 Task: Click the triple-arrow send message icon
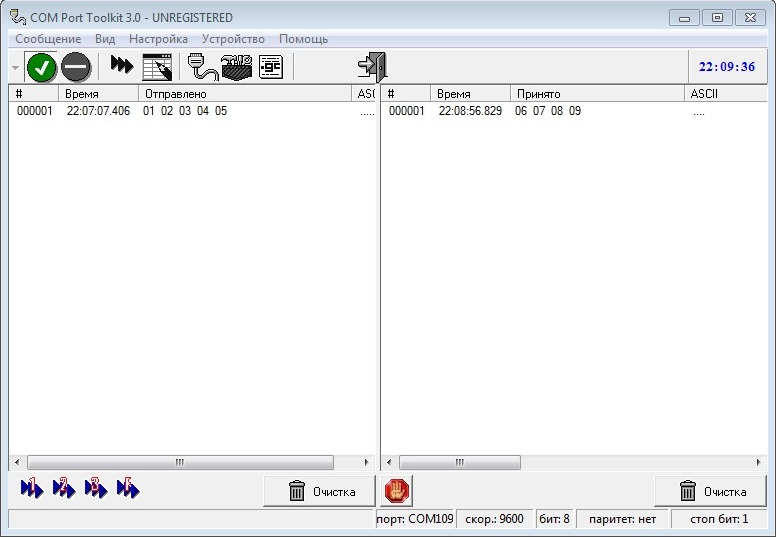pyautogui.click(x=122, y=65)
